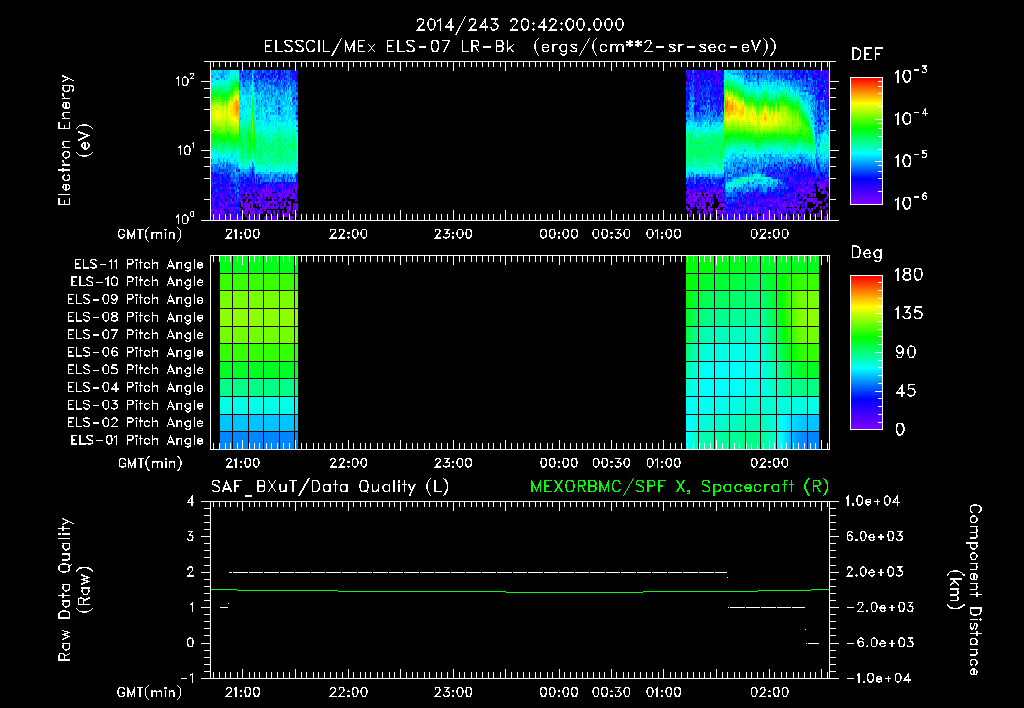Click the ELS-01 Pitch Angle row label
This screenshot has height=708, width=1024.
(x=137, y=440)
